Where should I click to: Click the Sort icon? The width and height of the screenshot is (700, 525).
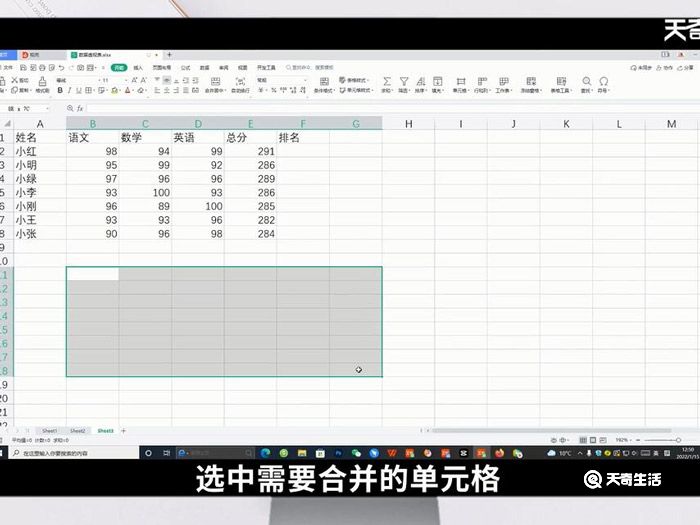(421, 81)
